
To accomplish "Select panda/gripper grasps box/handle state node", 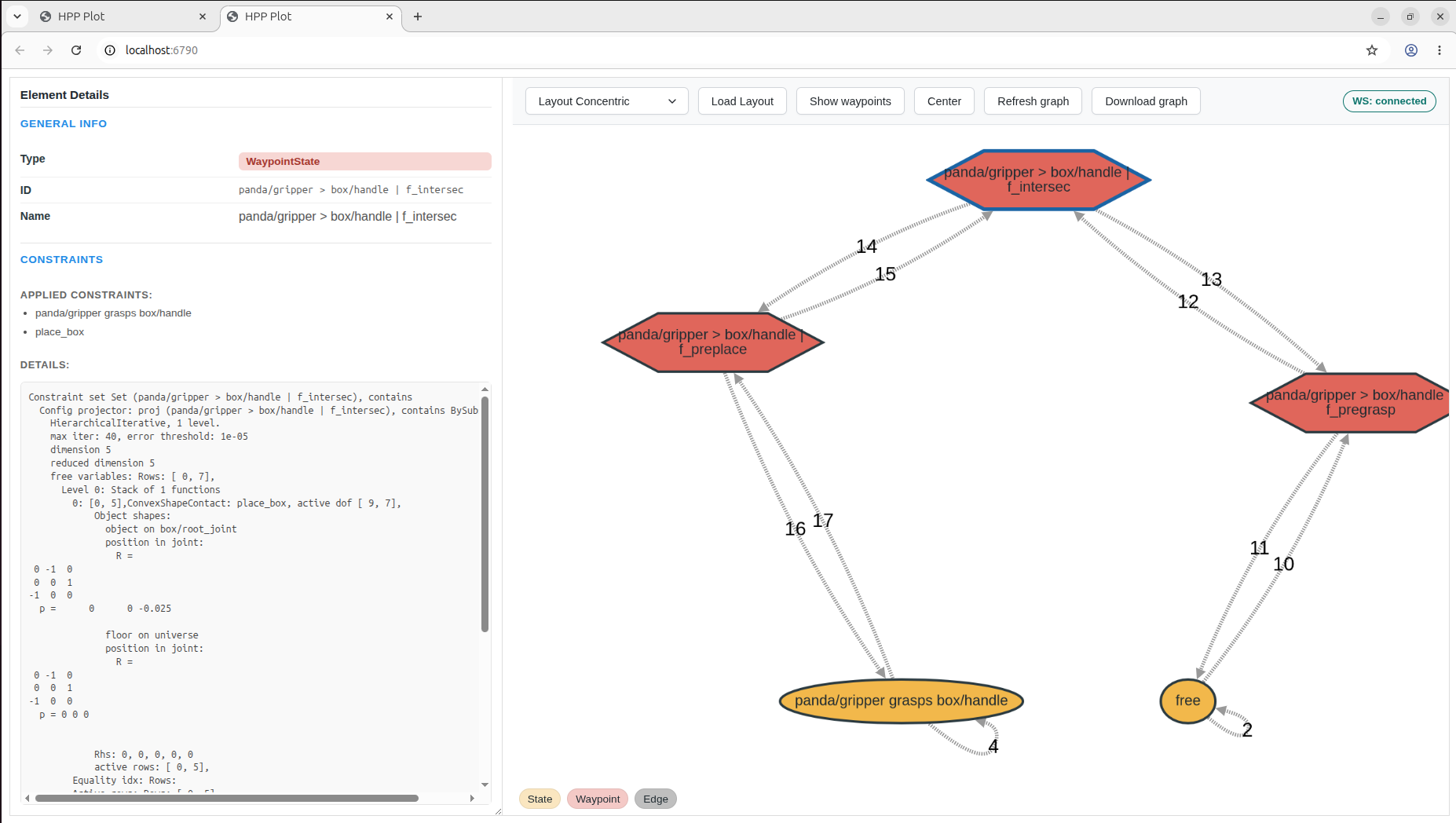I will (x=901, y=700).
